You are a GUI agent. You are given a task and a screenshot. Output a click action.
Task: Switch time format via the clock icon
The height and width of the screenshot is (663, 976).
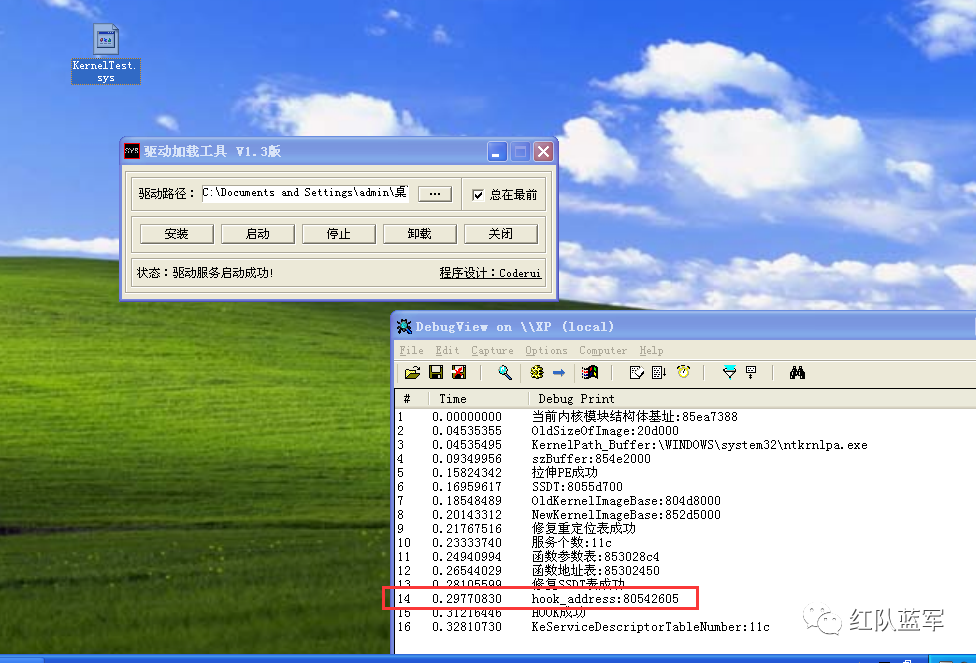683,372
